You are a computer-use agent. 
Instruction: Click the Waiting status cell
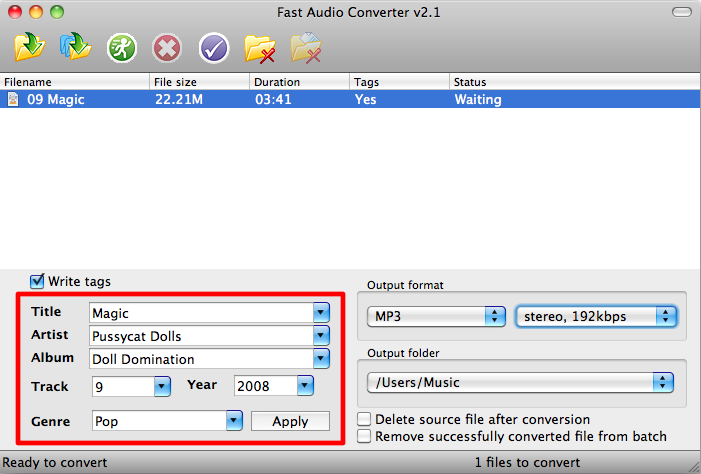[x=478, y=99]
